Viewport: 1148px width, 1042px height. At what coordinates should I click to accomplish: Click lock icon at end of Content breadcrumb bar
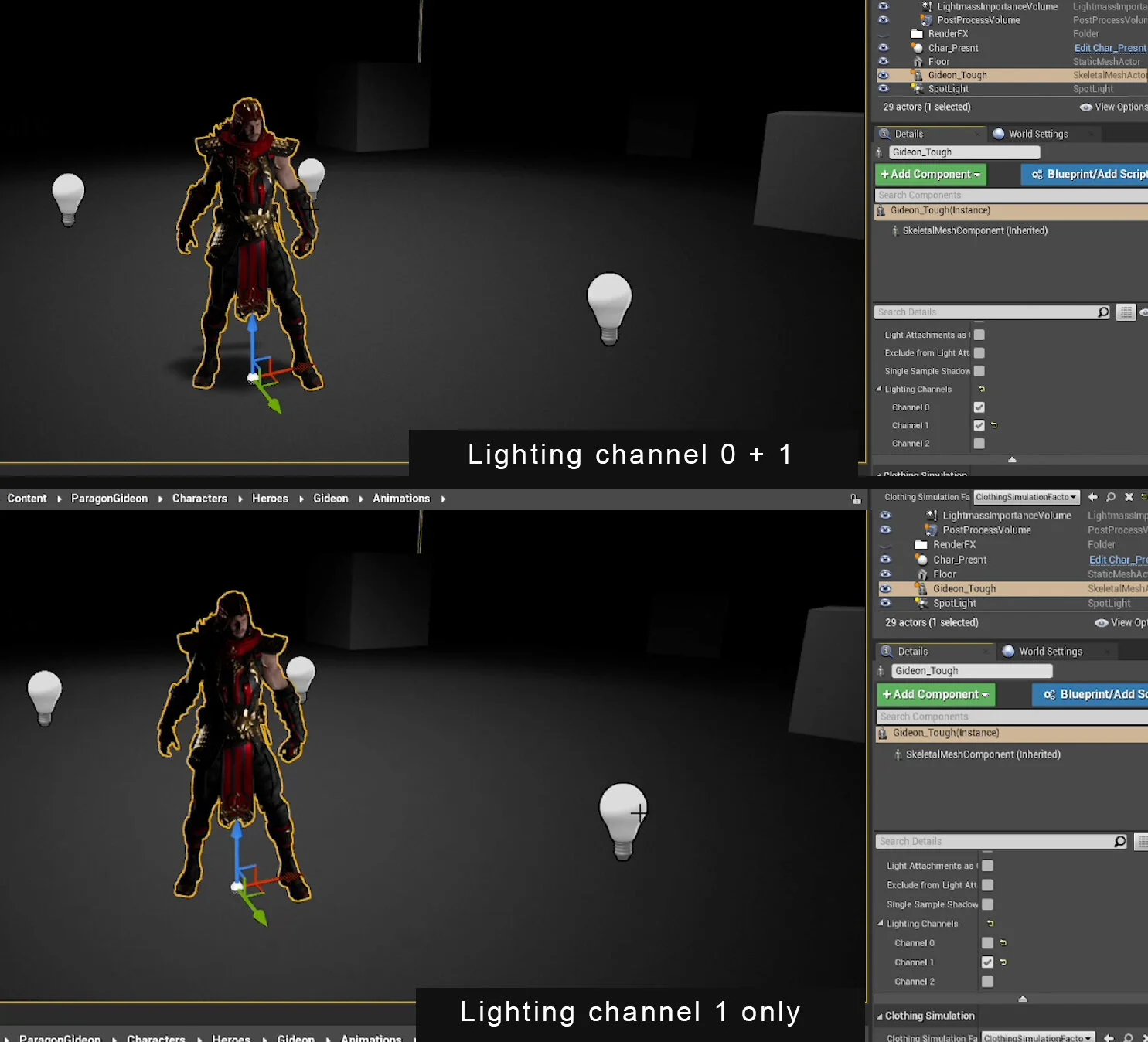coord(856,499)
